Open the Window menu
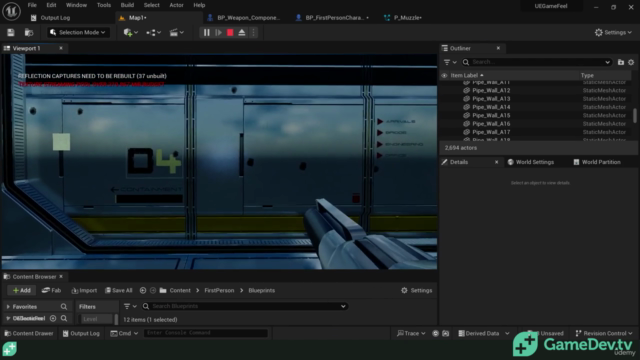 76,5
